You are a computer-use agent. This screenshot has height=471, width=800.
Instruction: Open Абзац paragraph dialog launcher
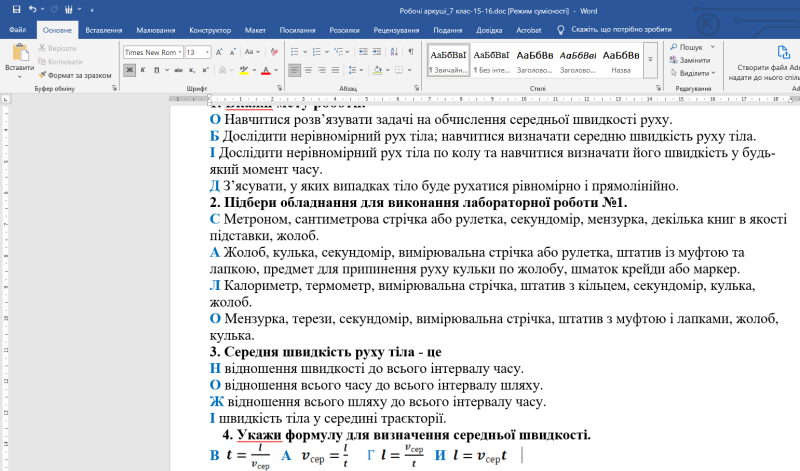tap(417, 88)
